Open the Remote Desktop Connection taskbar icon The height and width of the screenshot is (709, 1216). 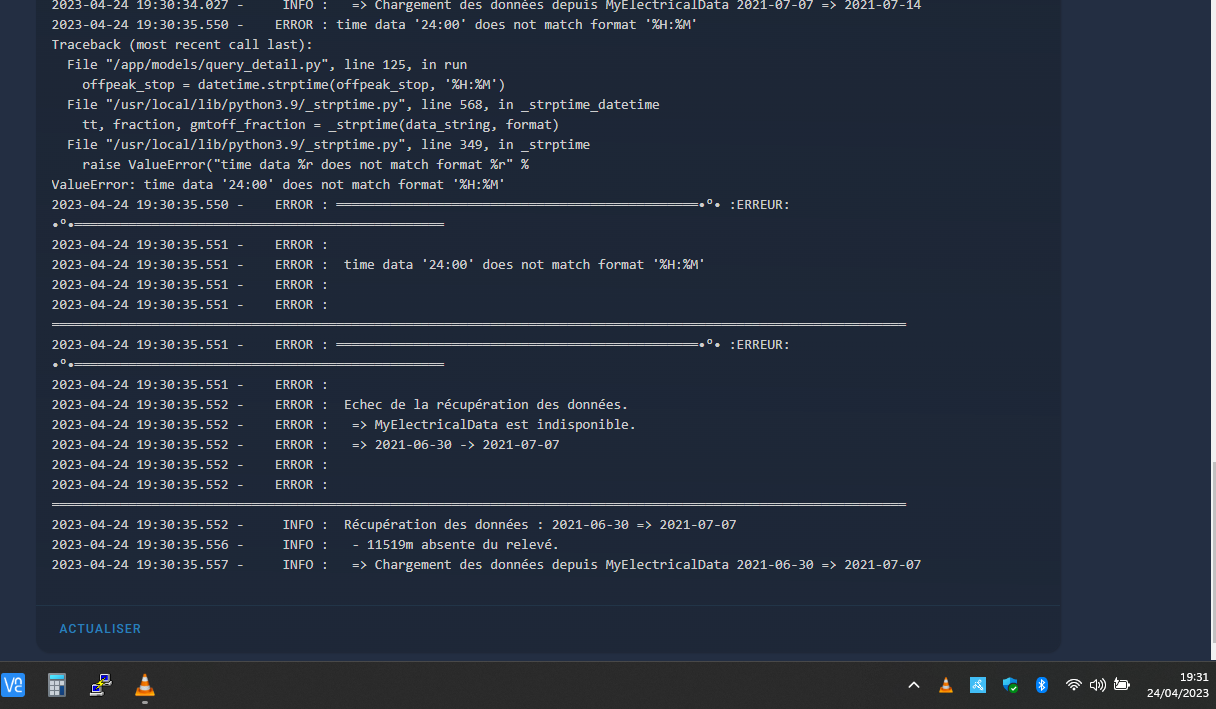click(100, 685)
